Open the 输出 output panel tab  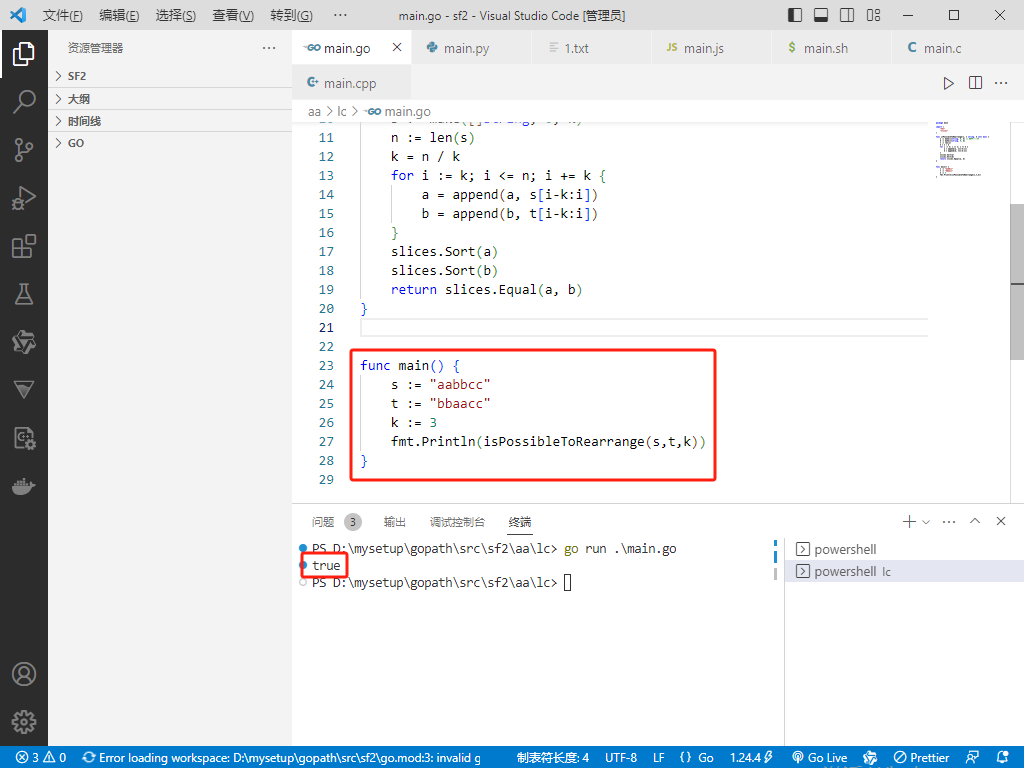click(394, 522)
